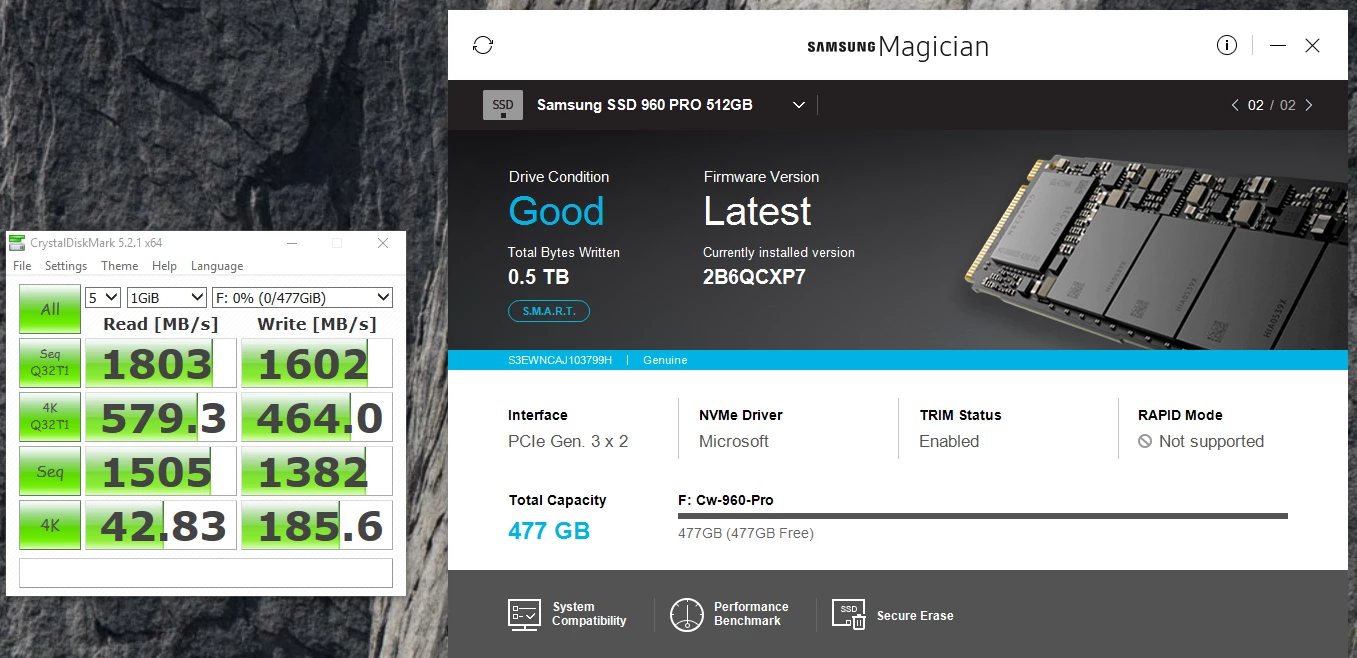Click the Genuine label
1357x658 pixels.
pos(665,360)
